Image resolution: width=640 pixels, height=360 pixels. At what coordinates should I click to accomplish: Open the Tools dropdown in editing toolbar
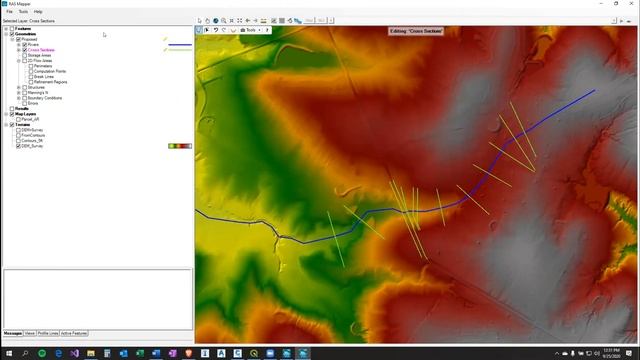tap(250, 30)
